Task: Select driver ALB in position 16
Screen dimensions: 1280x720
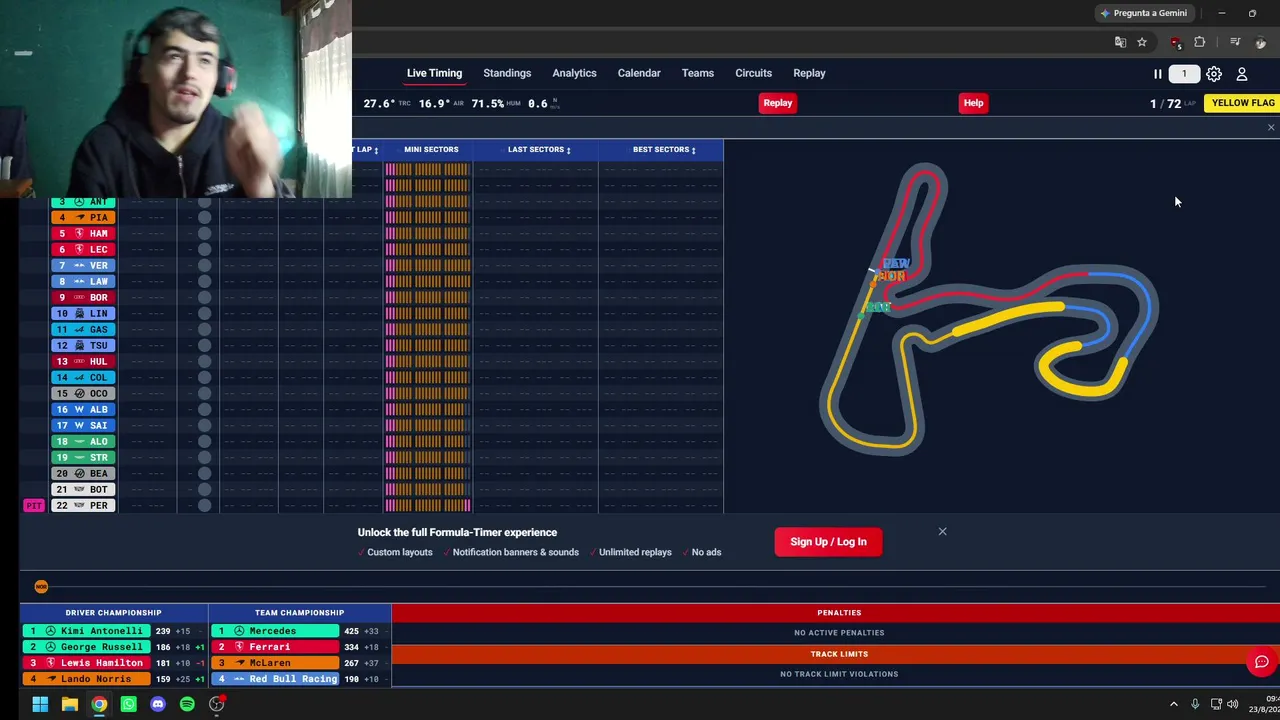Action: point(82,410)
